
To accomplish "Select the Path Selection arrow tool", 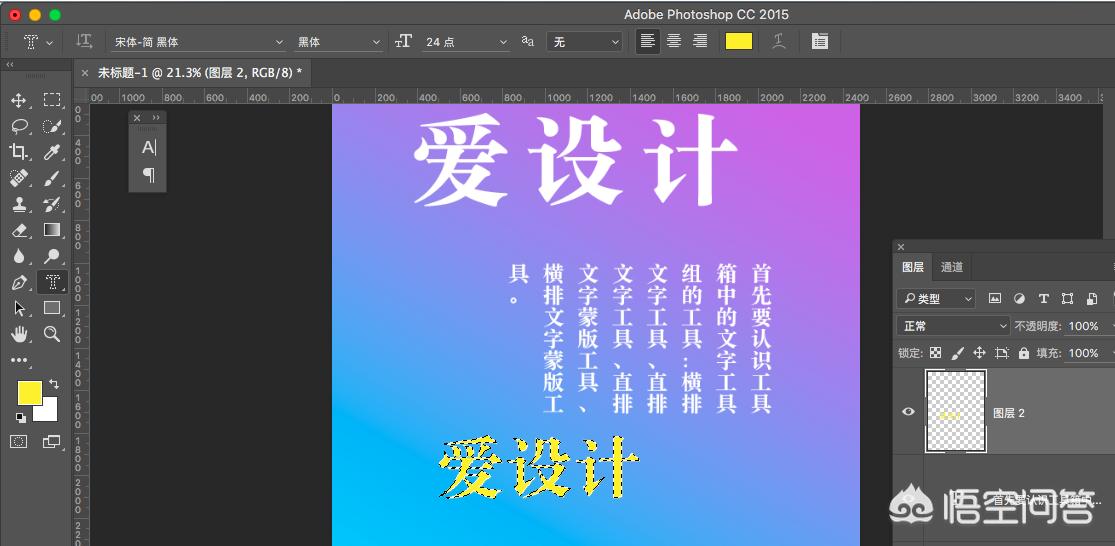I will 18,308.
